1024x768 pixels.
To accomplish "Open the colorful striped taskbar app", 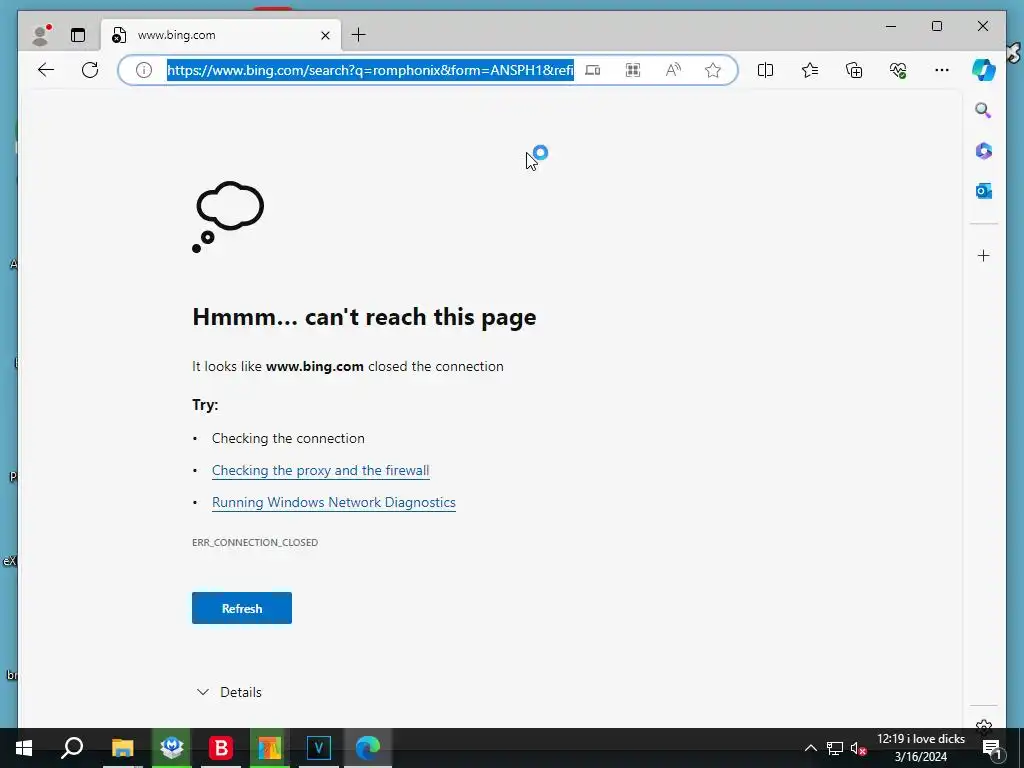I will point(270,748).
